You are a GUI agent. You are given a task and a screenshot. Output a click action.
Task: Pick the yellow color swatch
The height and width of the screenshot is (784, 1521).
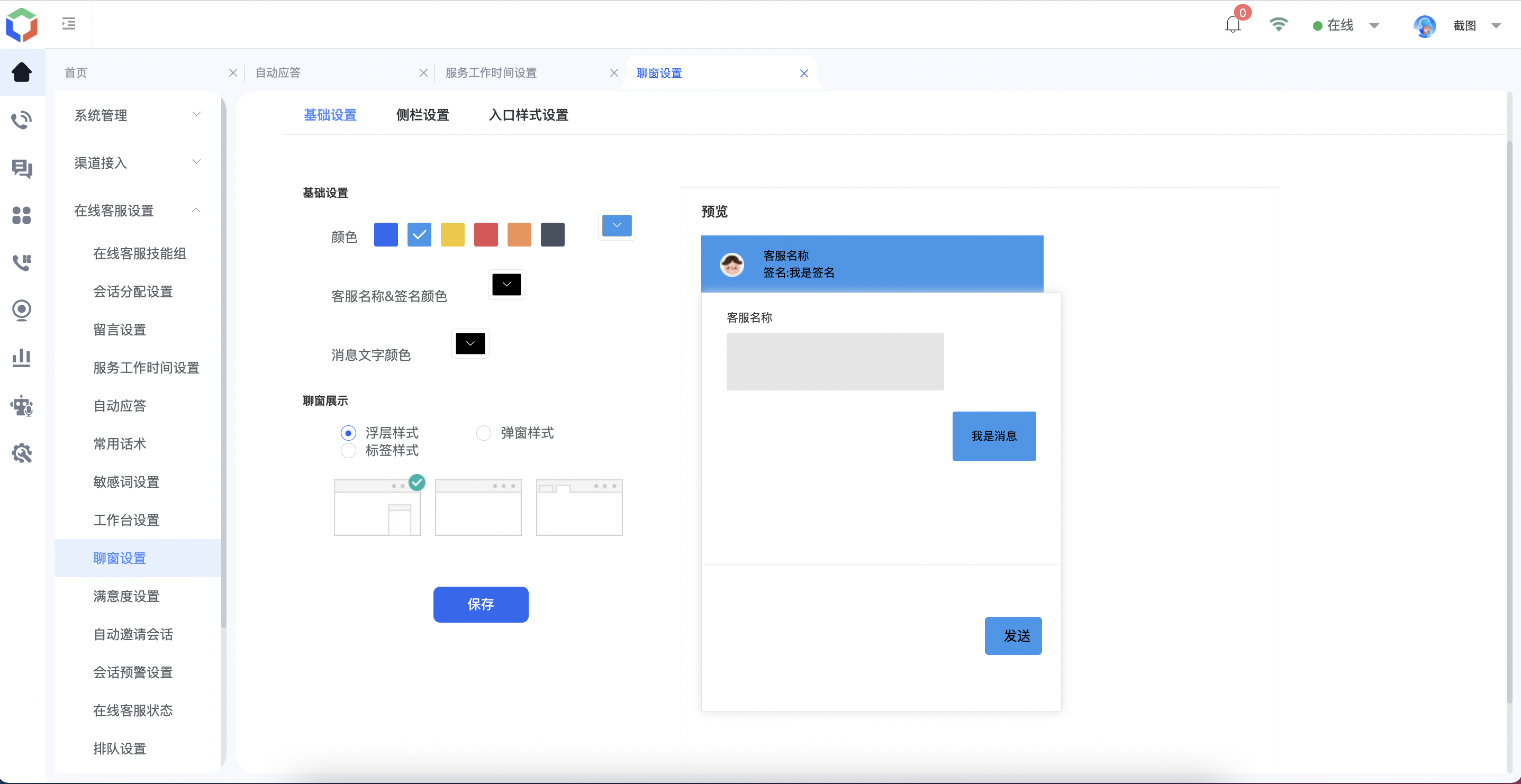[x=453, y=234]
